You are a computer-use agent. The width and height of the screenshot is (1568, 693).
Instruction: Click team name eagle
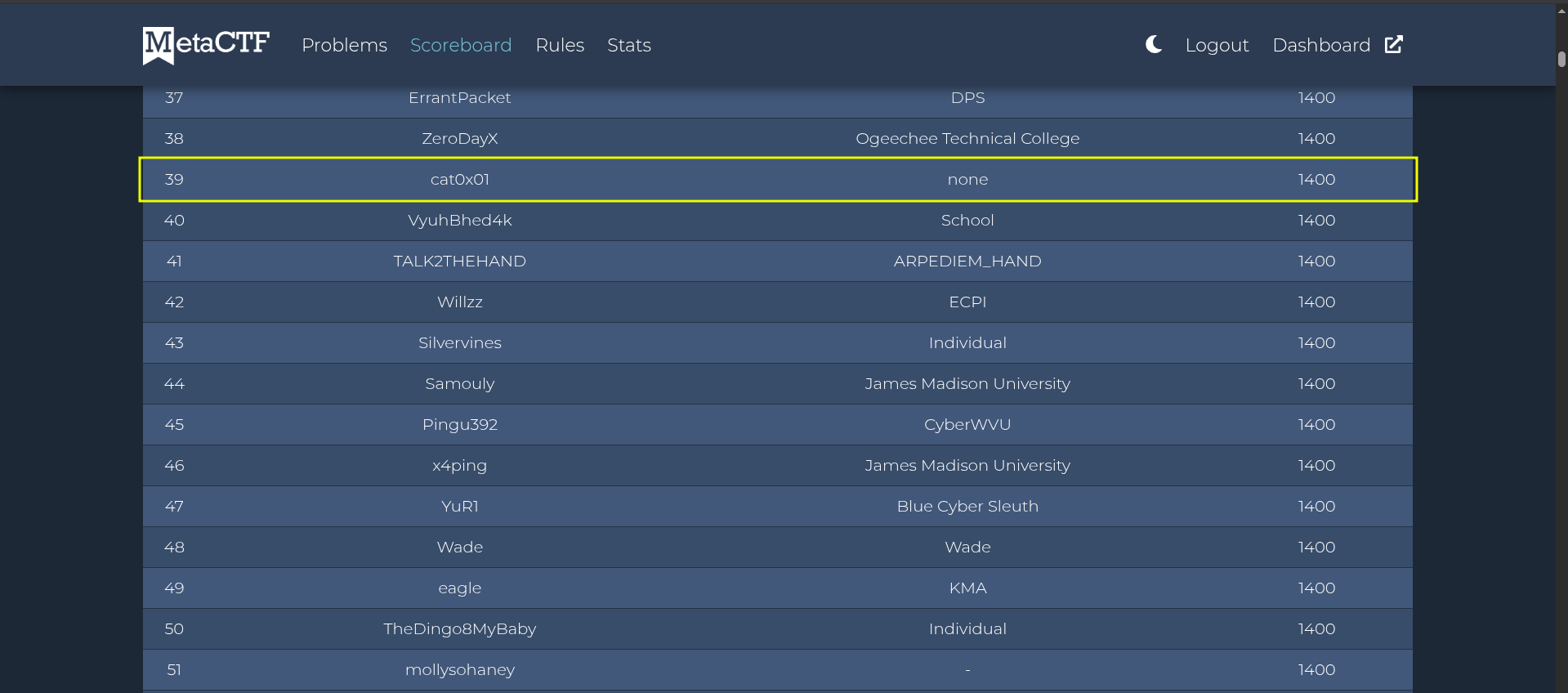tap(460, 588)
